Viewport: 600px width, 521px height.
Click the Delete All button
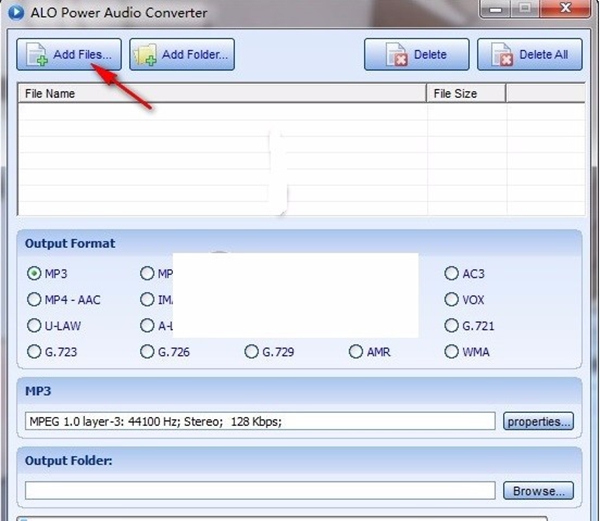click(530, 54)
